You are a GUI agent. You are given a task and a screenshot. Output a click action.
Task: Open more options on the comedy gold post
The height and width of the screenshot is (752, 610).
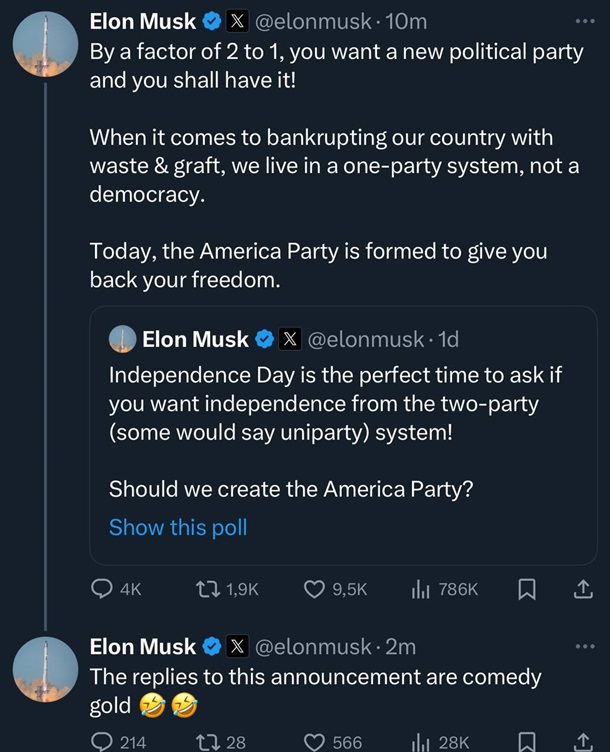tap(584, 647)
